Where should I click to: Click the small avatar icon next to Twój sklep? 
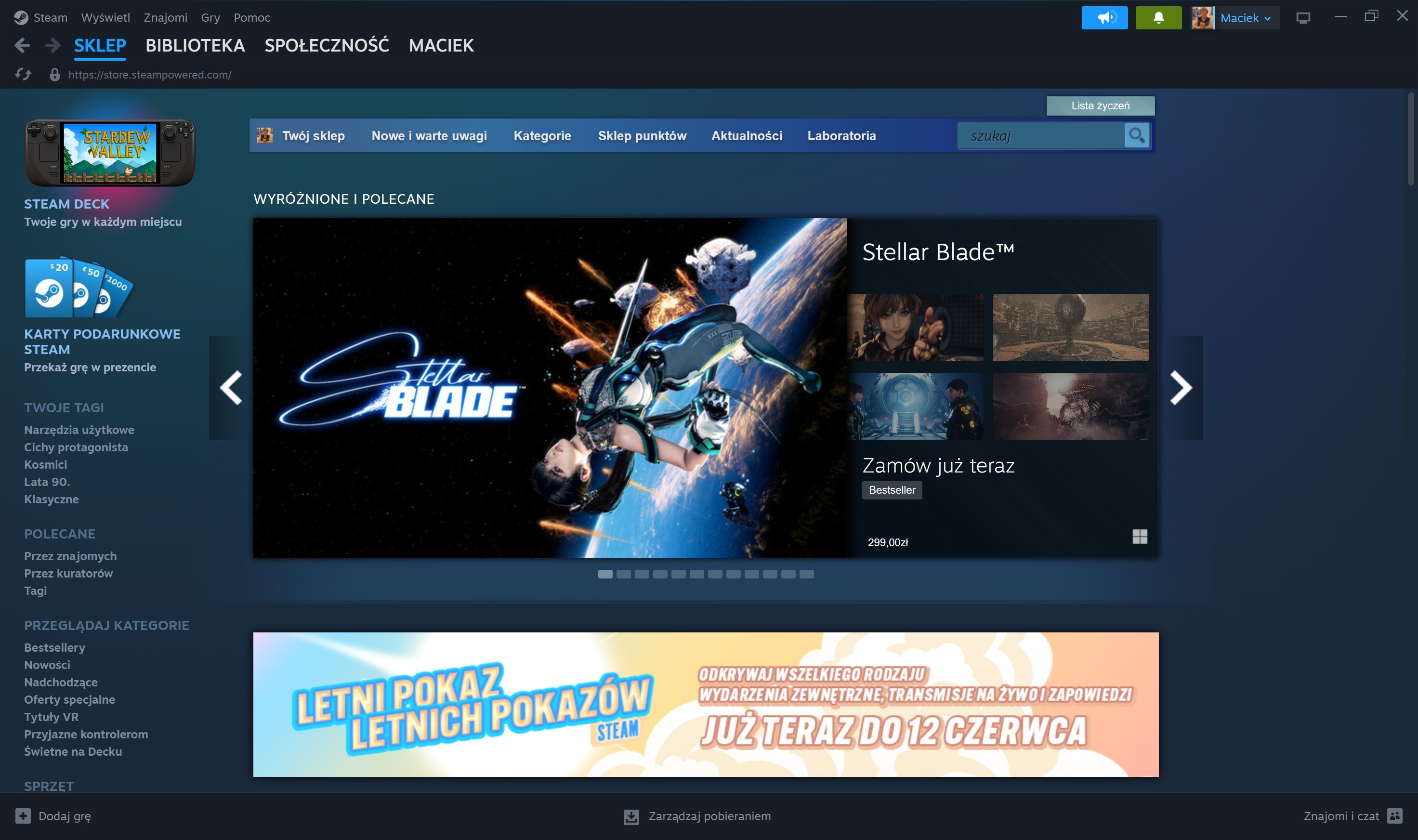(x=264, y=136)
